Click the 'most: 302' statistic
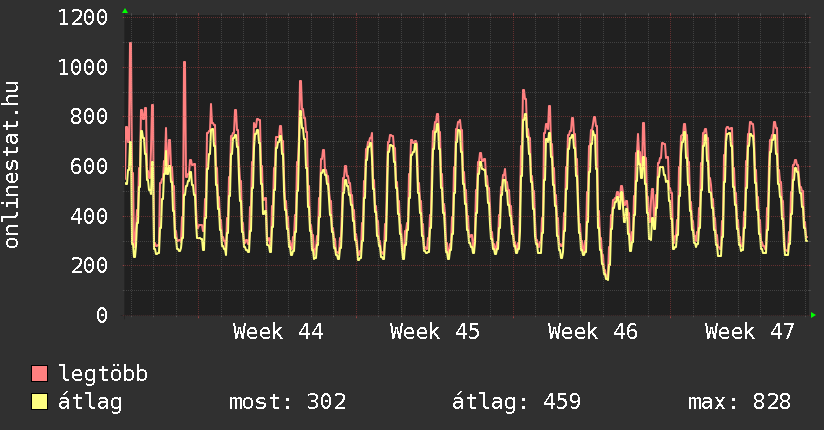 pyautogui.click(x=287, y=402)
